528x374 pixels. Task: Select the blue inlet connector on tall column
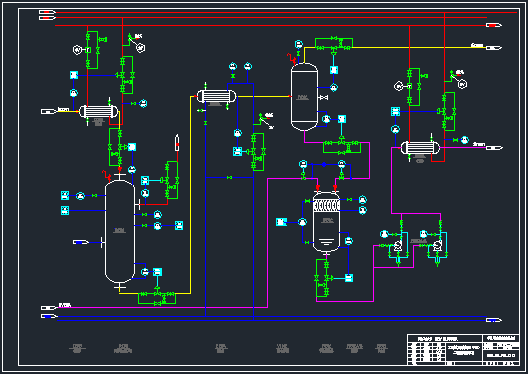[x=81, y=242]
